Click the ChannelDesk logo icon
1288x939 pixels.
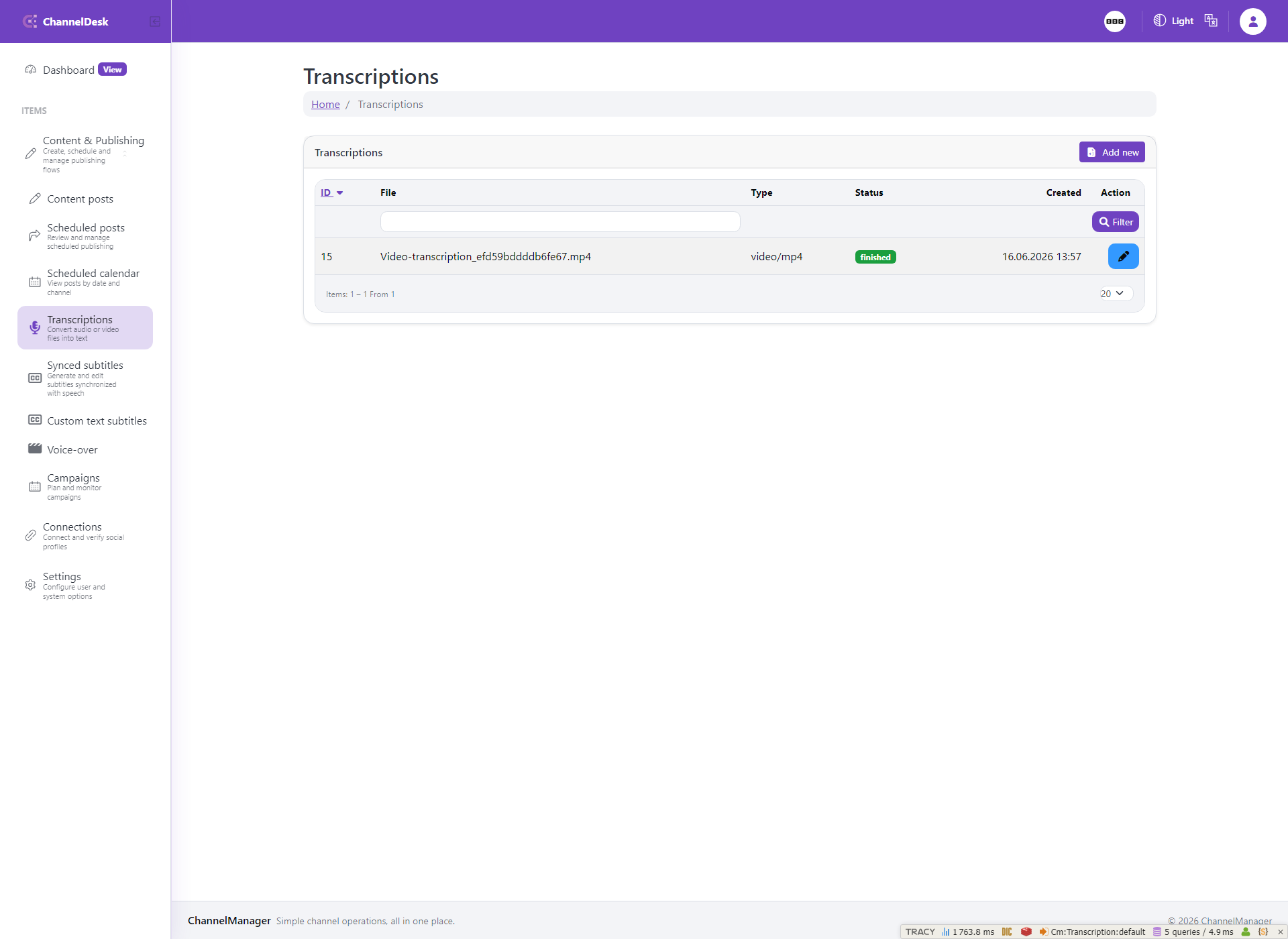pyautogui.click(x=30, y=21)
